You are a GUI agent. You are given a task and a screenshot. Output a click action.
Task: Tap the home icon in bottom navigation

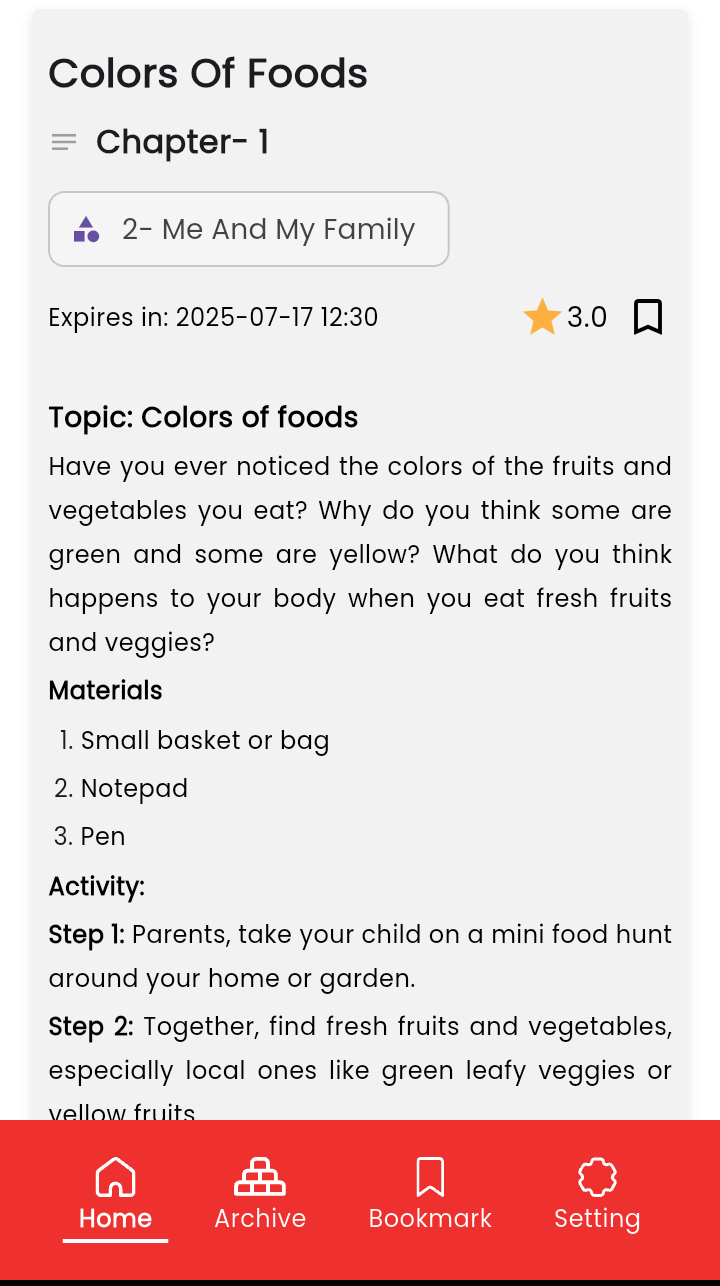(115, 1177)
